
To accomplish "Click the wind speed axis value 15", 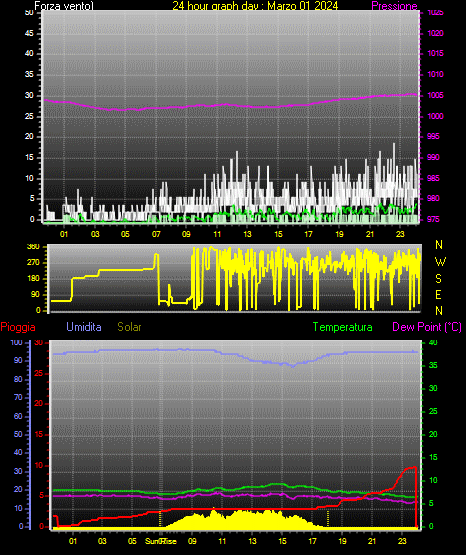I will (29, 157).
